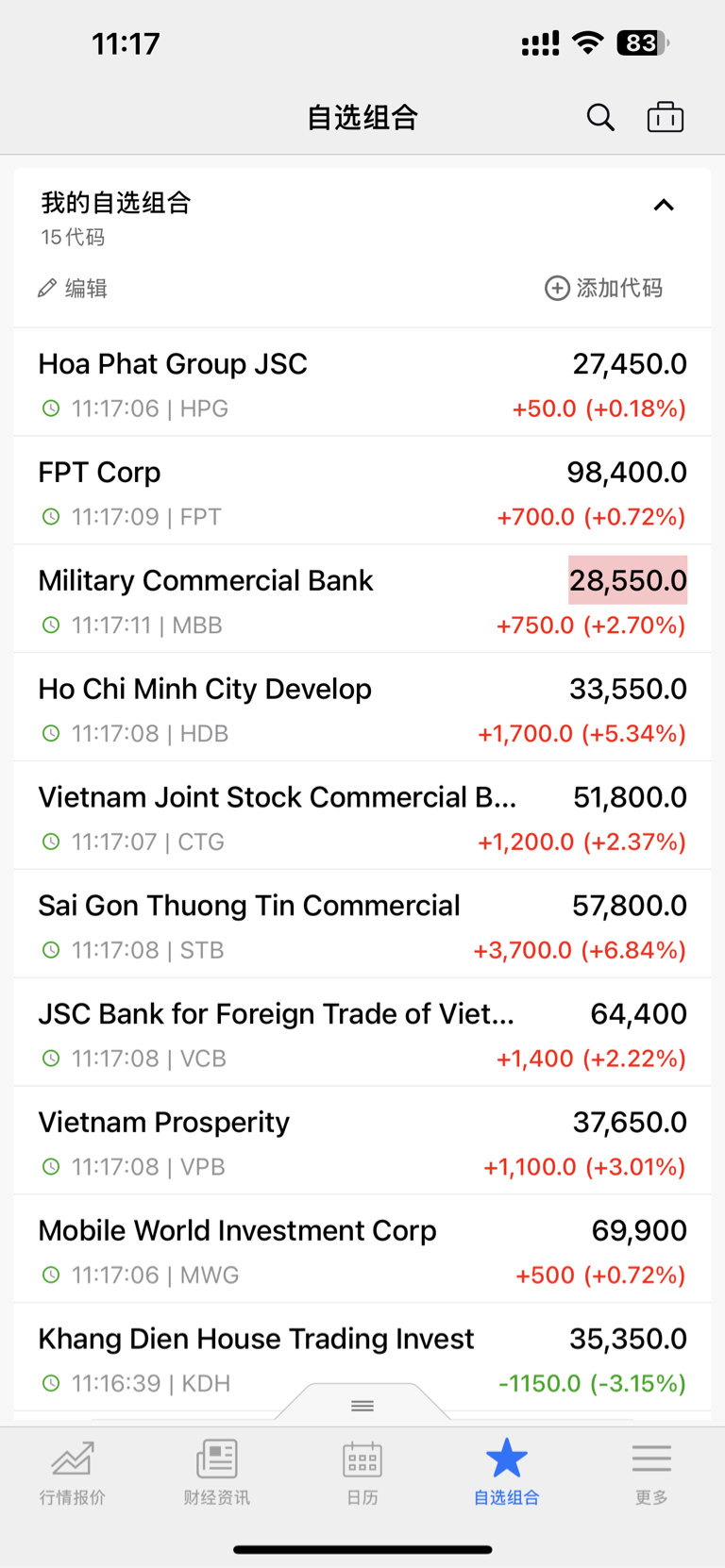Click the pencil 编辑 edit button
725x1568 pixels.
[x=73, y=288]
